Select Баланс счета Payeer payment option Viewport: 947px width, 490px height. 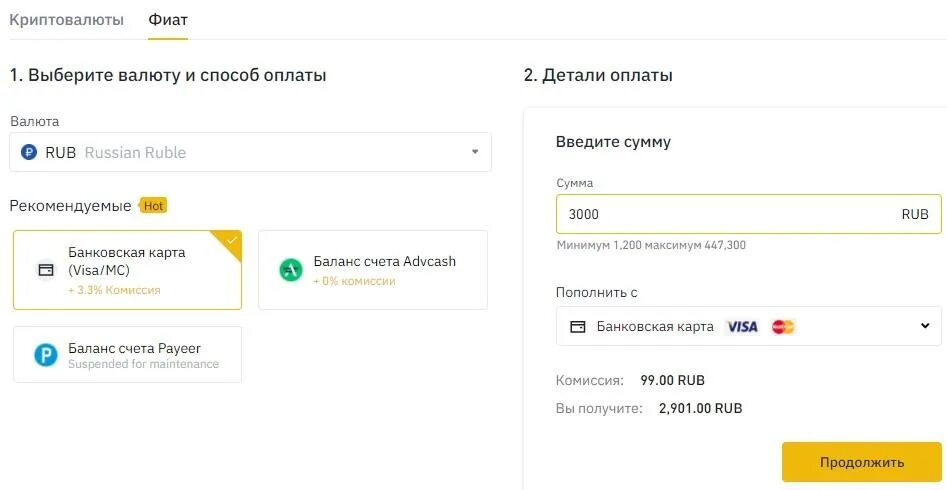[127, 355]
